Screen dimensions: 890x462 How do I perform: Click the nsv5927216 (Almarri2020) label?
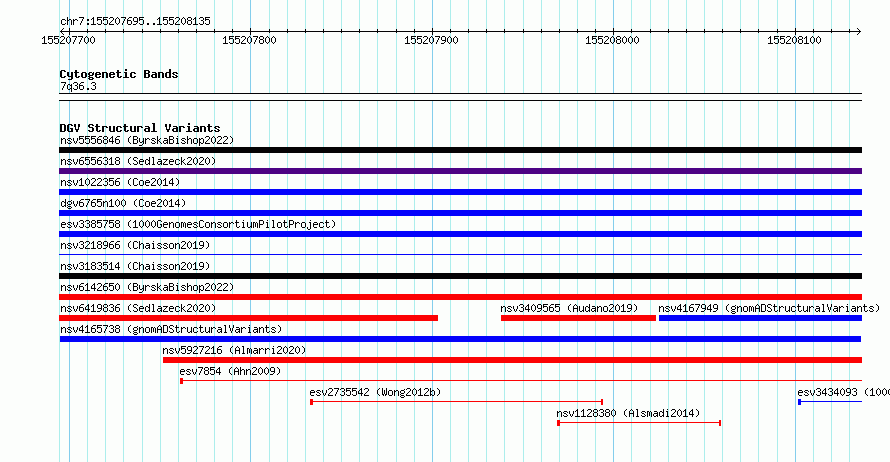[234, 350]
